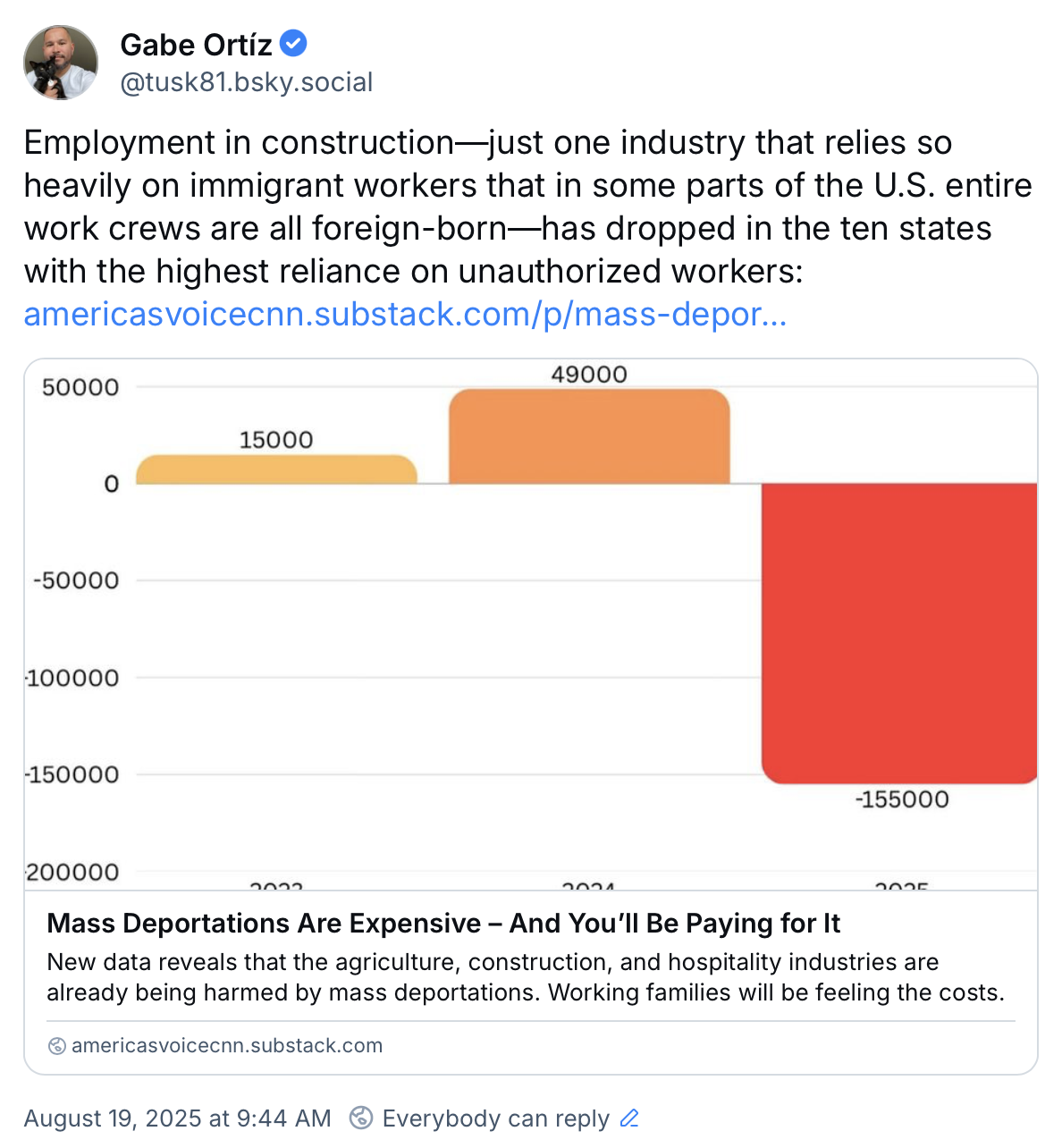Open the "Mass Deportations Are Expensive" card title
Image resolution: width=1062 pixels, height=1148 pixels.
[x=443, y=923]
